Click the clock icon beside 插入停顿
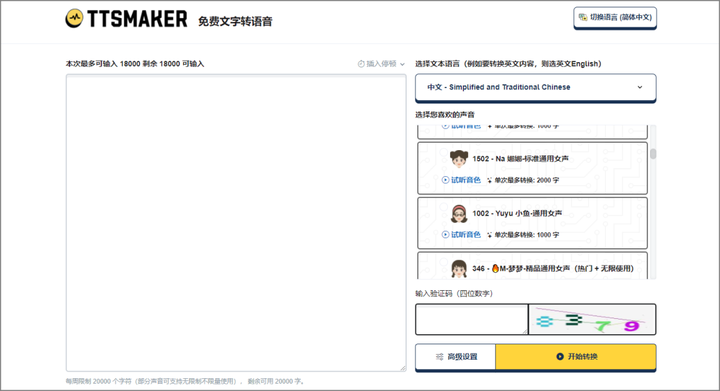The height and width of the screenshot is (391, 720). (361, 64)
